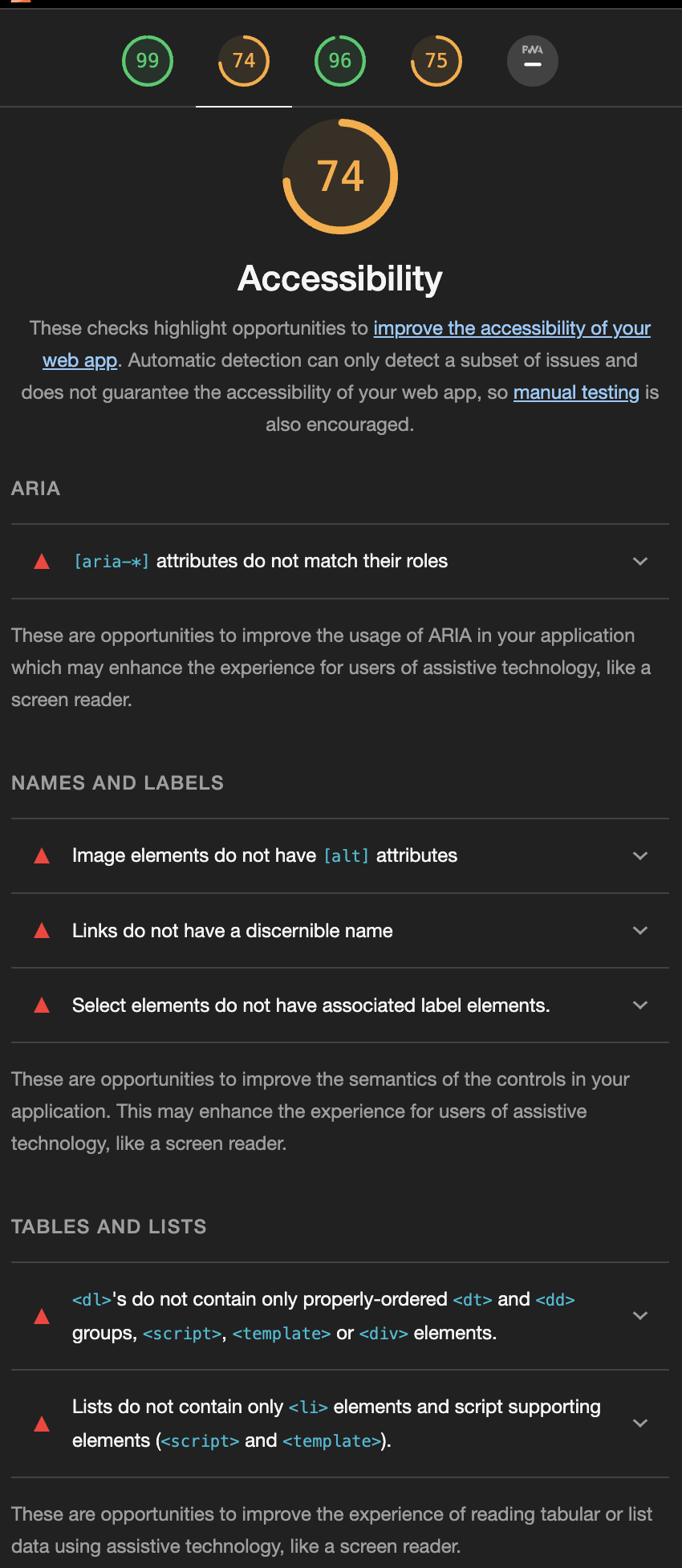Open the Best Practices gauge showing 96
This screenshot has width=682, height=1568.
tap(340, 61)
